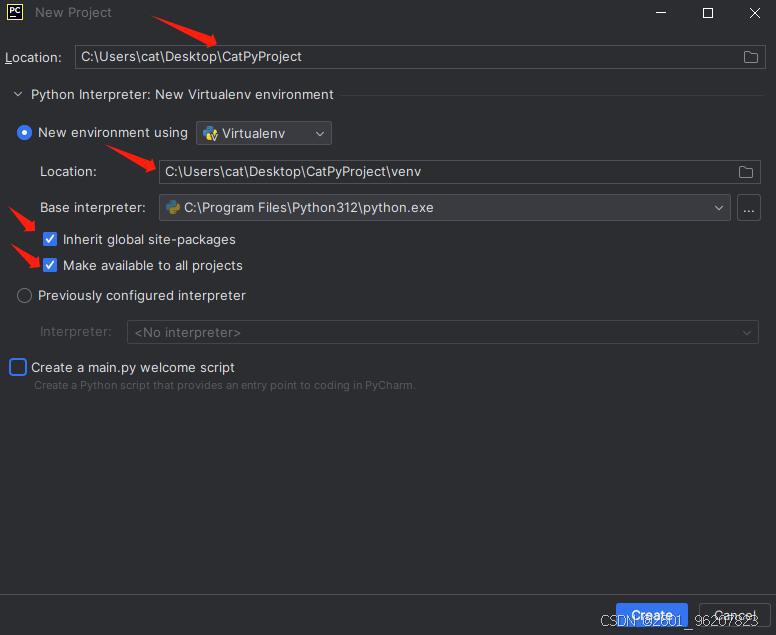Viewport: 776px width, 635px height.
Task: Click the PyCharm logo in title bar
Action: tap(15, 12)
